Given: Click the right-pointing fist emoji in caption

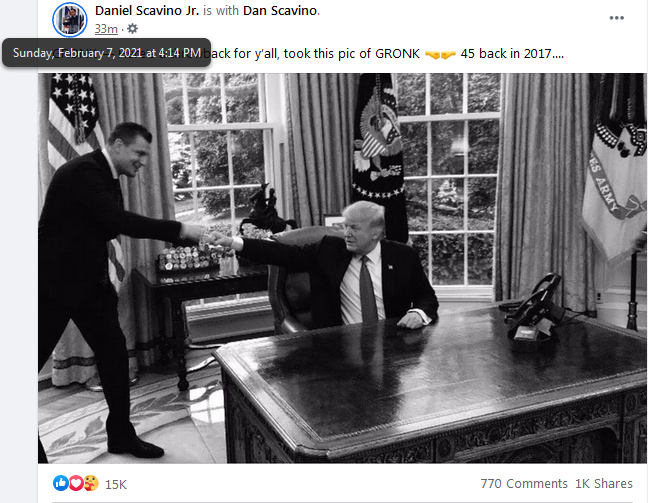Looking at the screenshot, I should coord(448,54).
